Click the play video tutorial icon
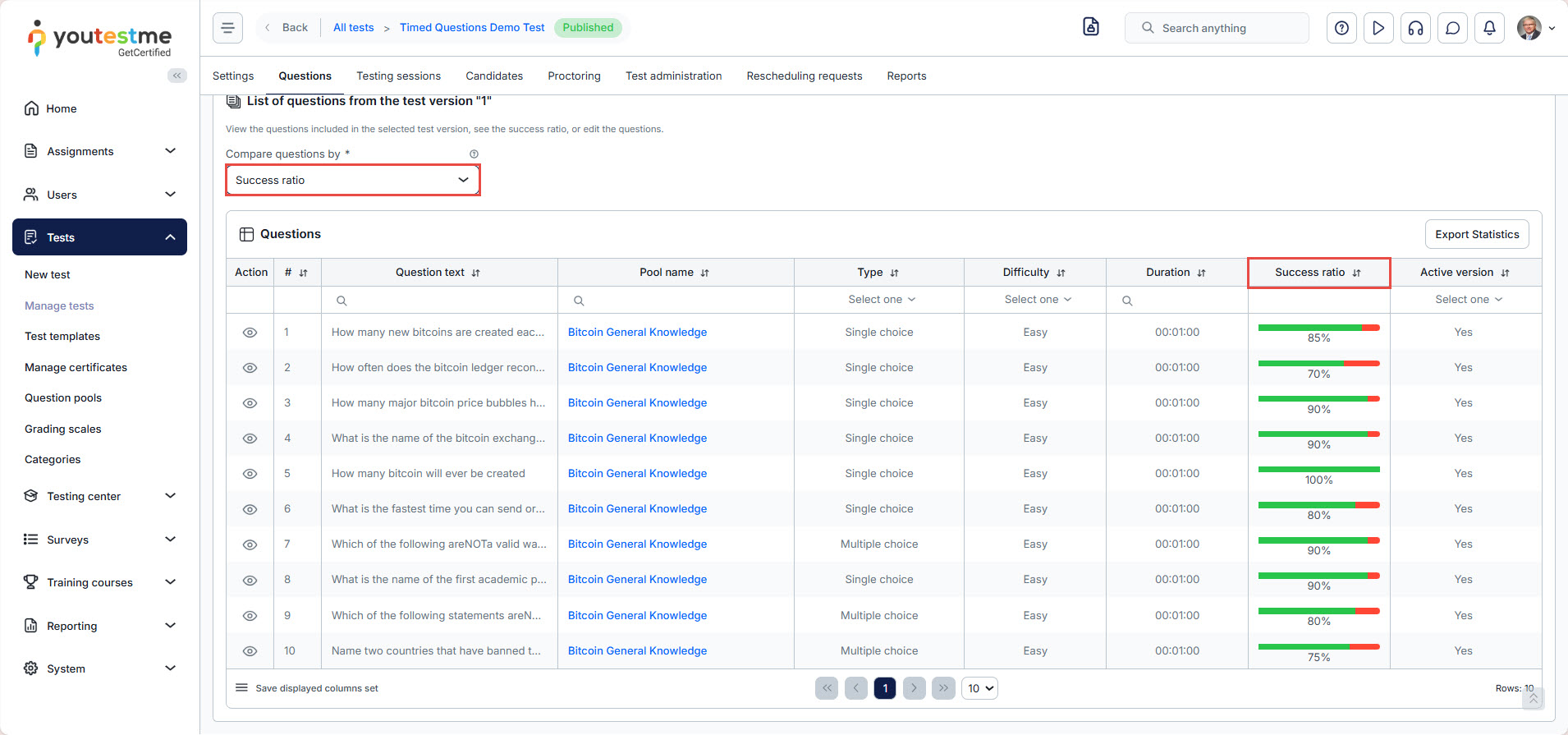The width and height of the screenshot is (1568, 735). [x=1378, y=28]
